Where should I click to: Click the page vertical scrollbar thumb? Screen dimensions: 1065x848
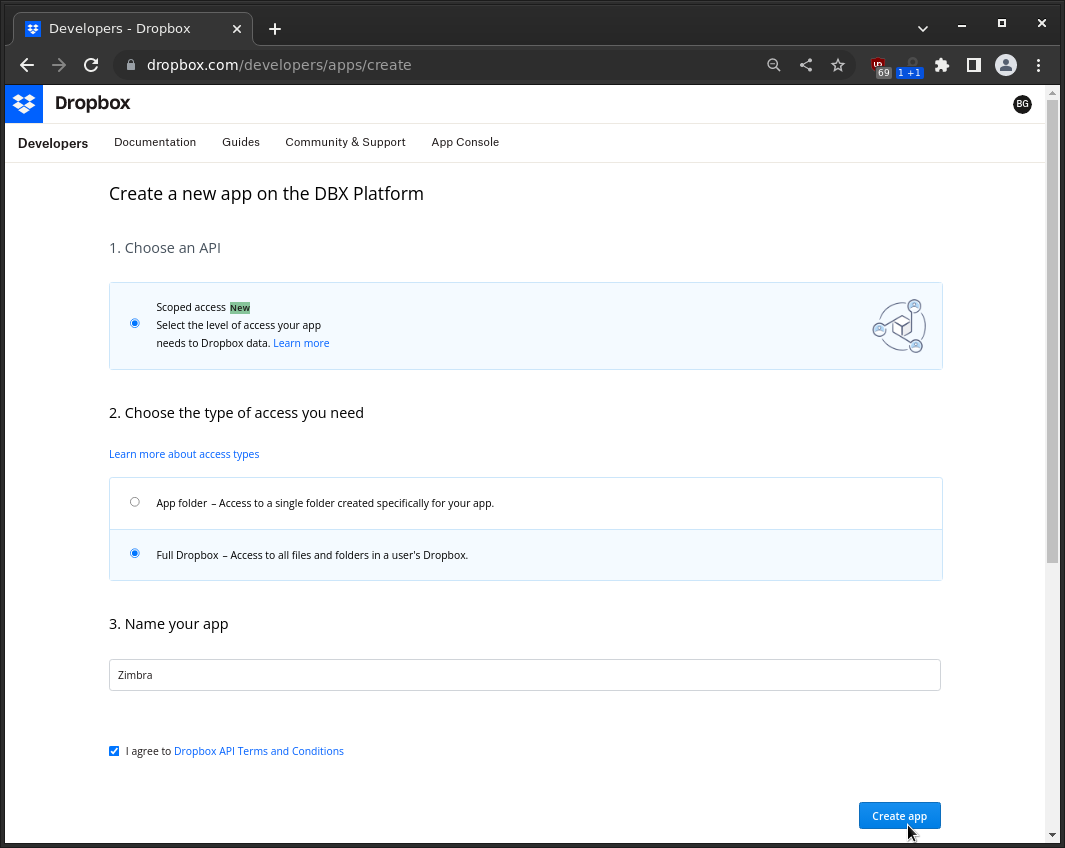point(1052,331)
